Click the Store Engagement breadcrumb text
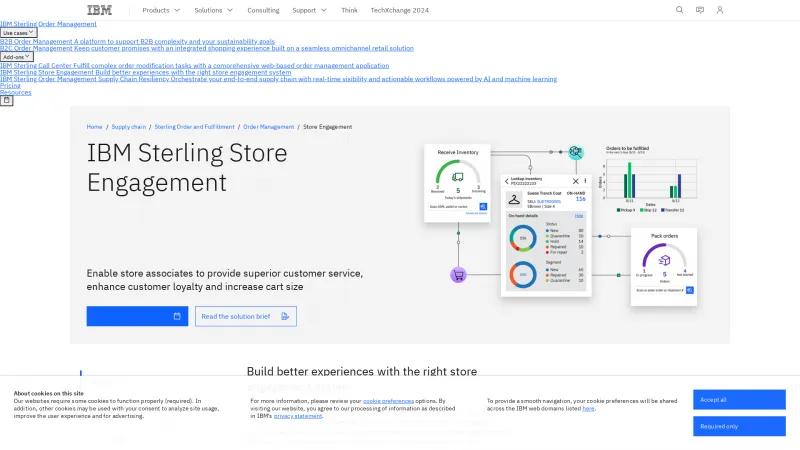The image size is (800, 450). tap(328, 127)
